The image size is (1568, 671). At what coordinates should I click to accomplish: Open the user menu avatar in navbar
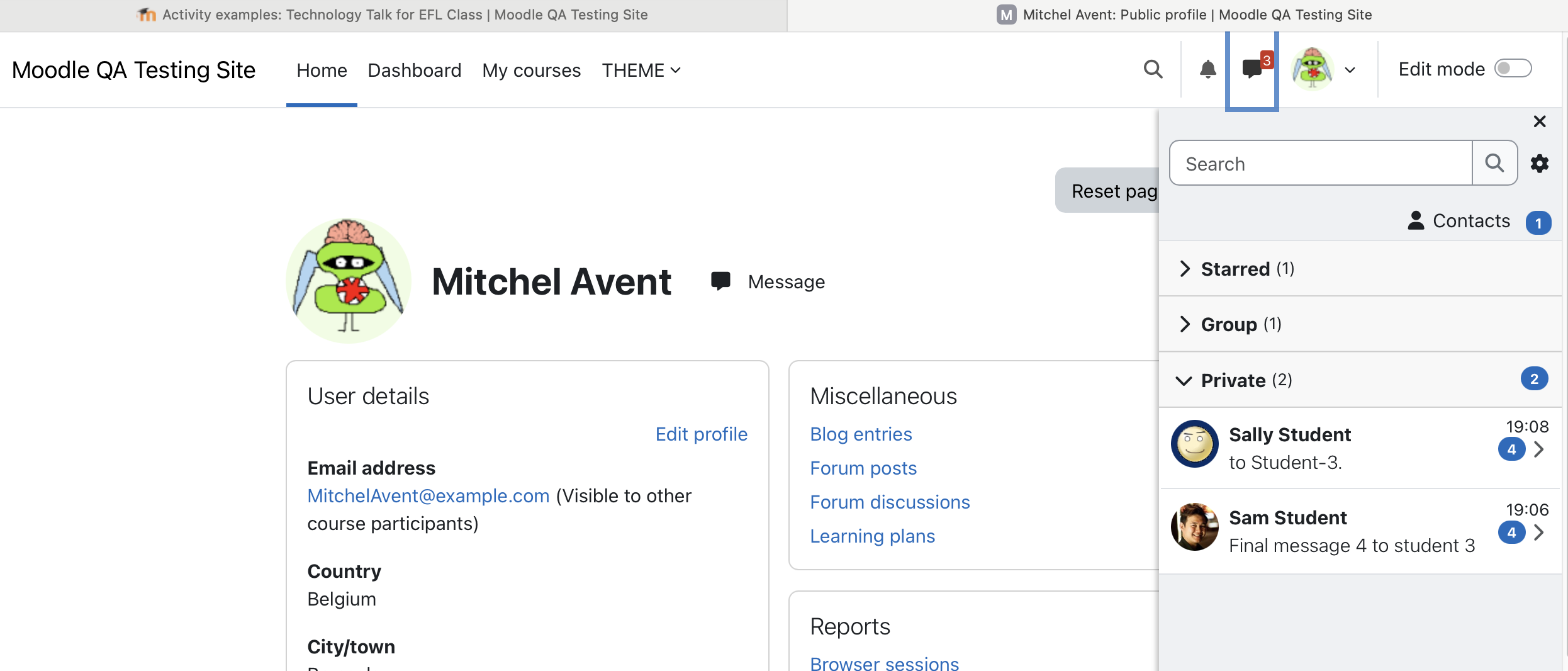[1313, 69]
